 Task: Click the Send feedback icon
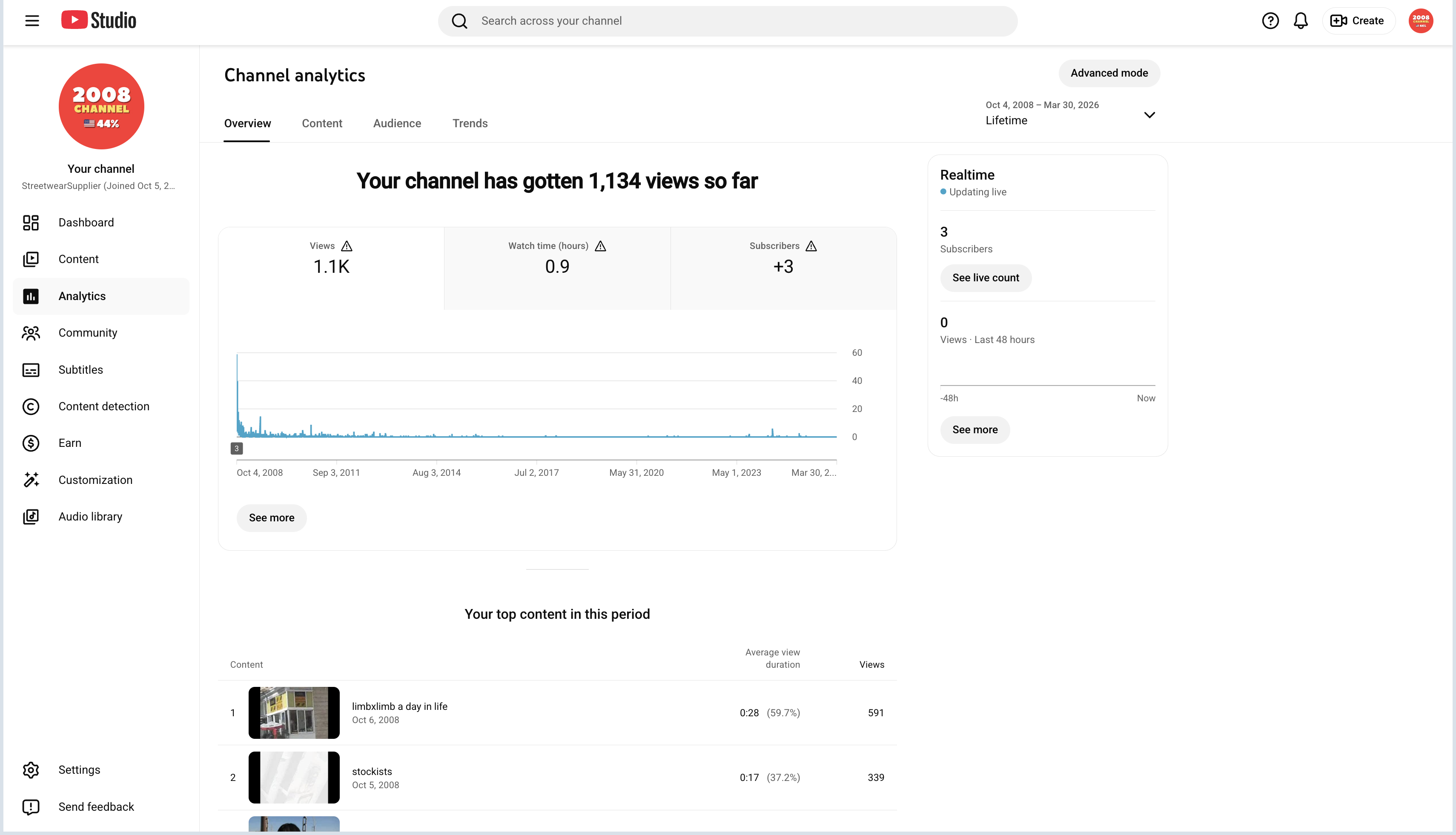pyautogui.click(x=31, y=807)
